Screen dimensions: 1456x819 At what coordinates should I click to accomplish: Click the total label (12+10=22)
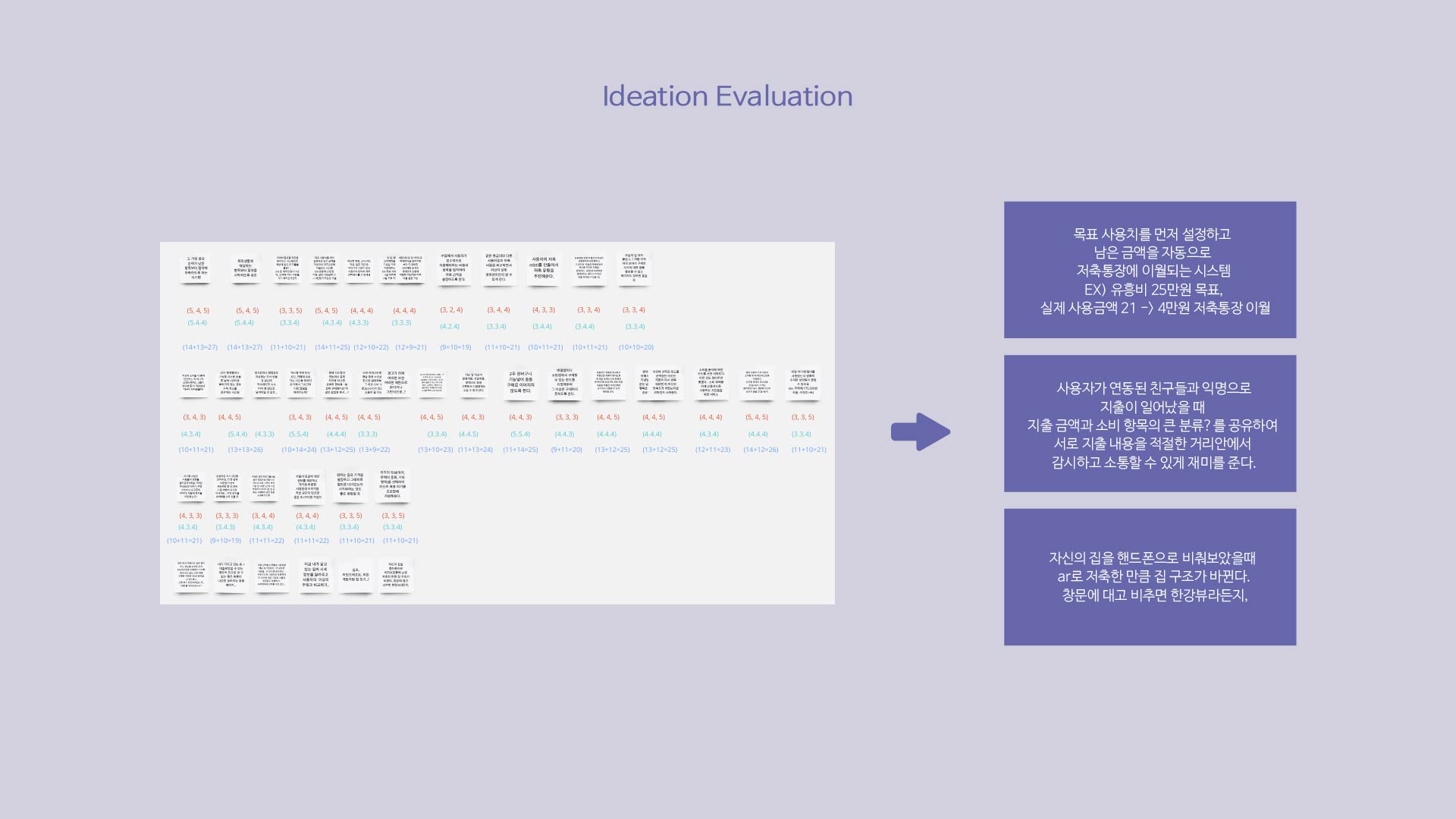click(371, 347)
